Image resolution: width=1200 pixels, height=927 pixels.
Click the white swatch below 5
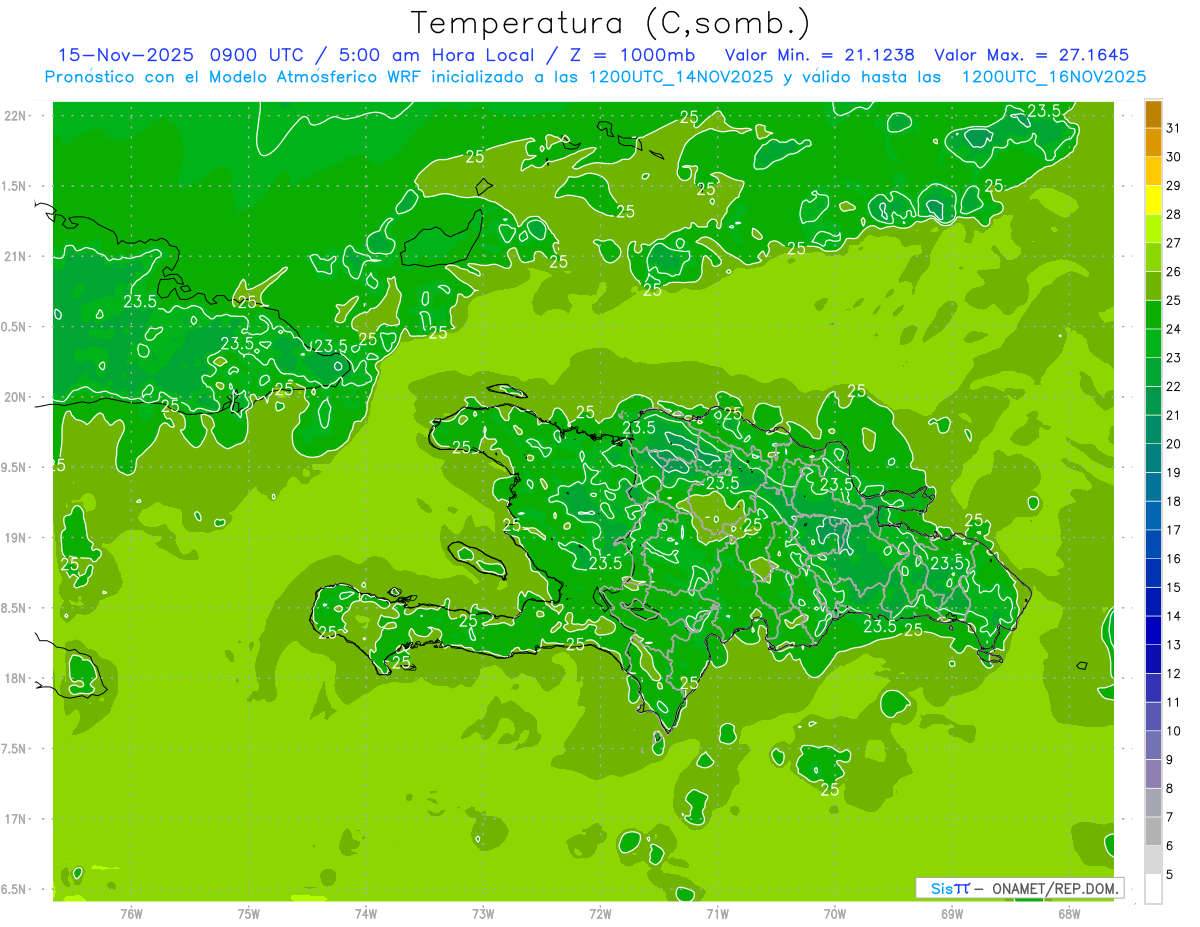[x=1153, y=889]
